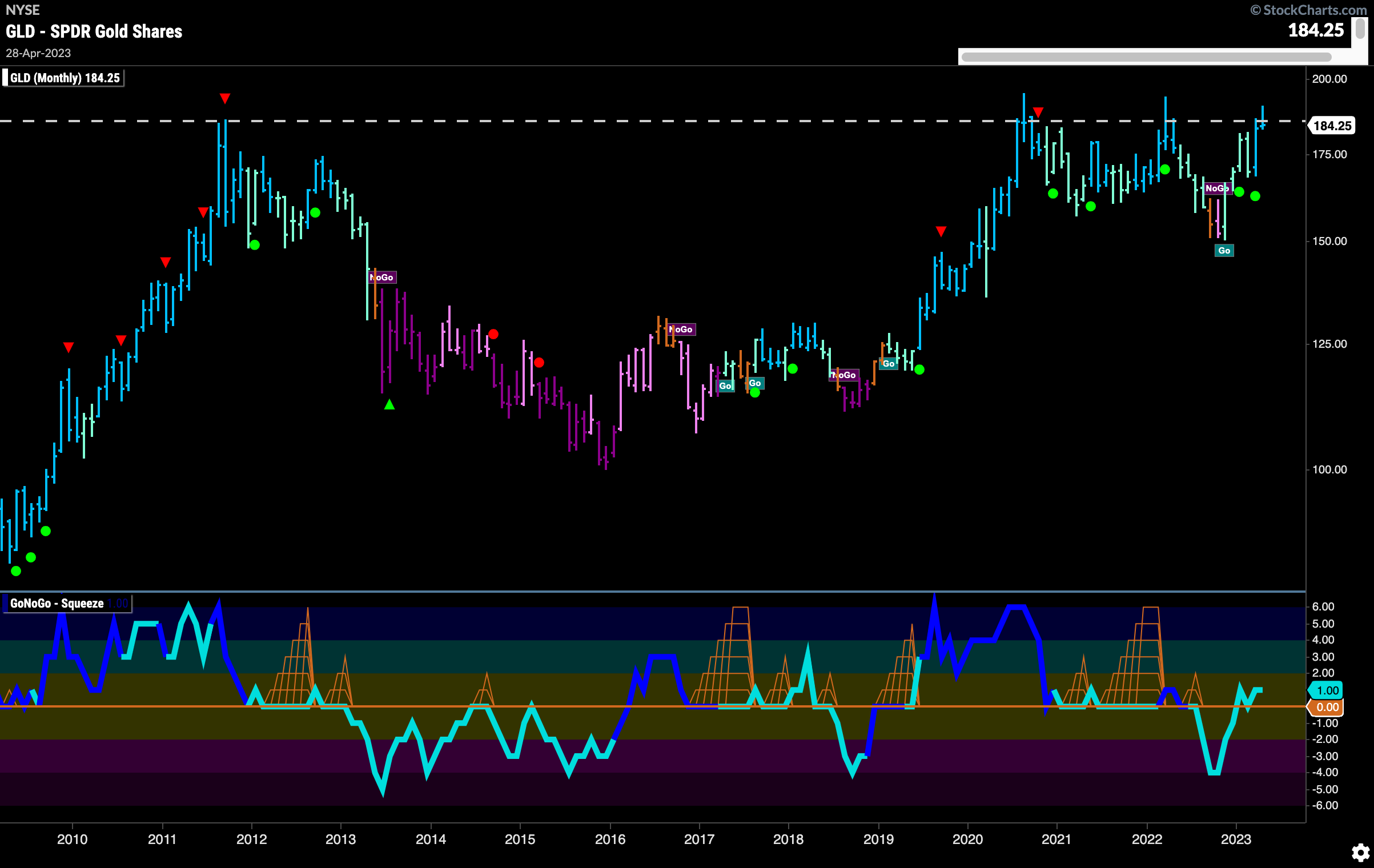Click the 28-Apr-2023 date text
The width and height of the screenshot is (1374, 868).
pos(38,53)
